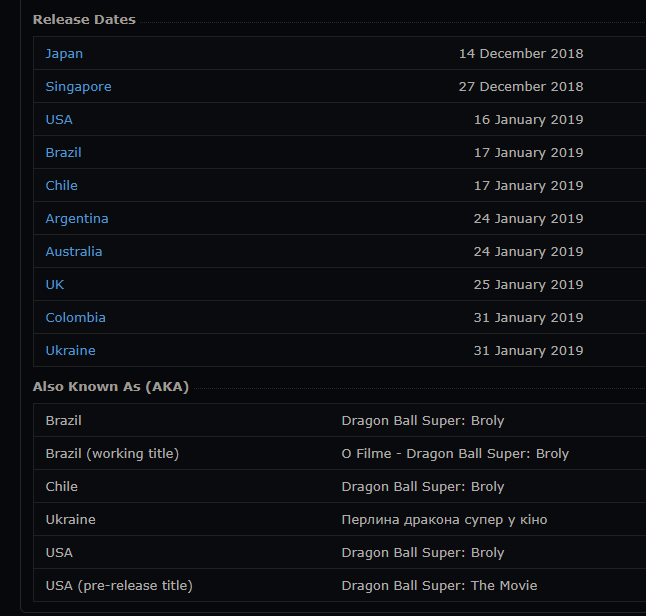Select the date 27 December 2018

point(521,87)
